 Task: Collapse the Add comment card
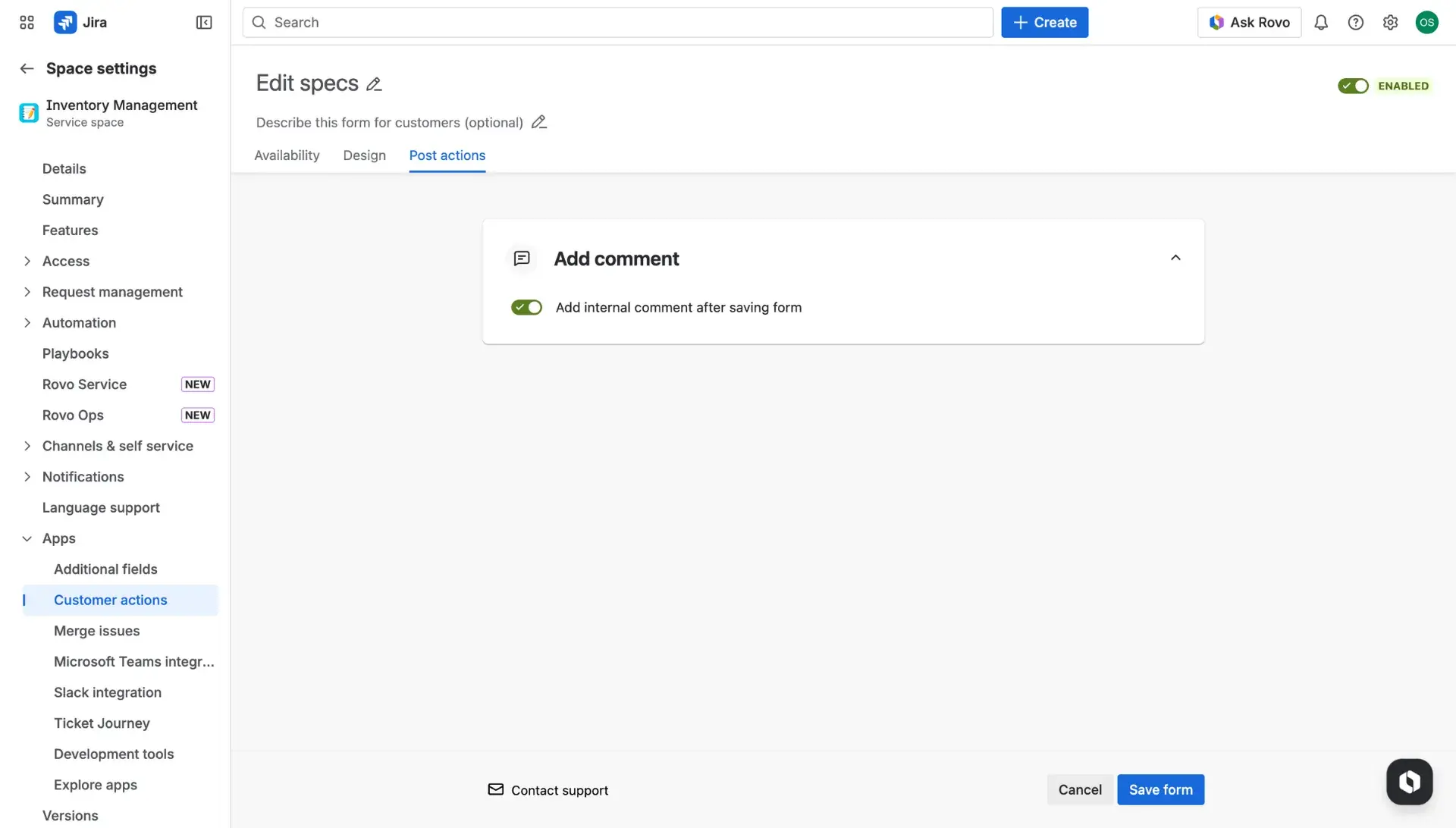click(1175, 258)
